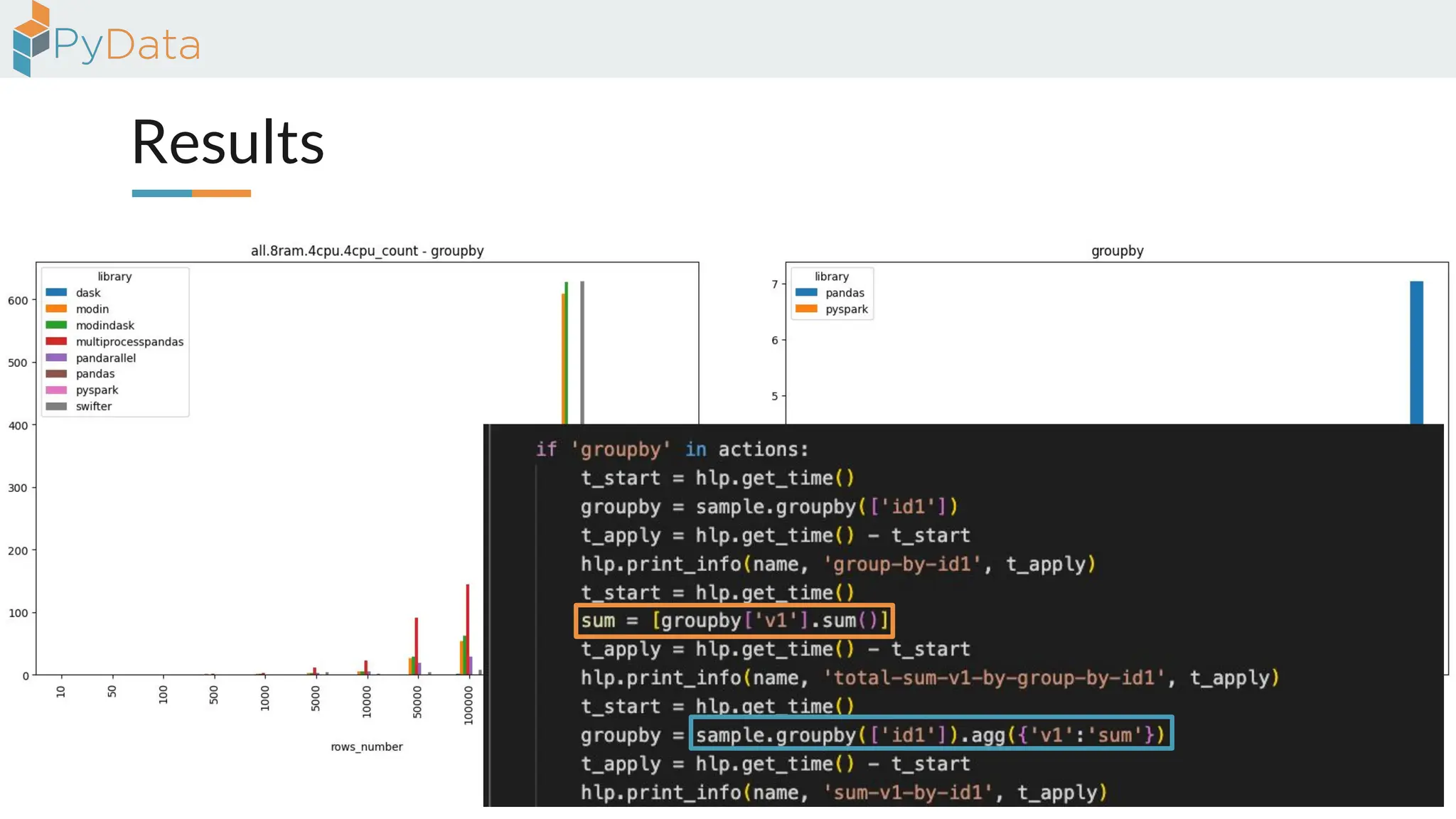1456x819 pixels.
Task: Click the tall gray swifter bar
Action: point(582,352)
